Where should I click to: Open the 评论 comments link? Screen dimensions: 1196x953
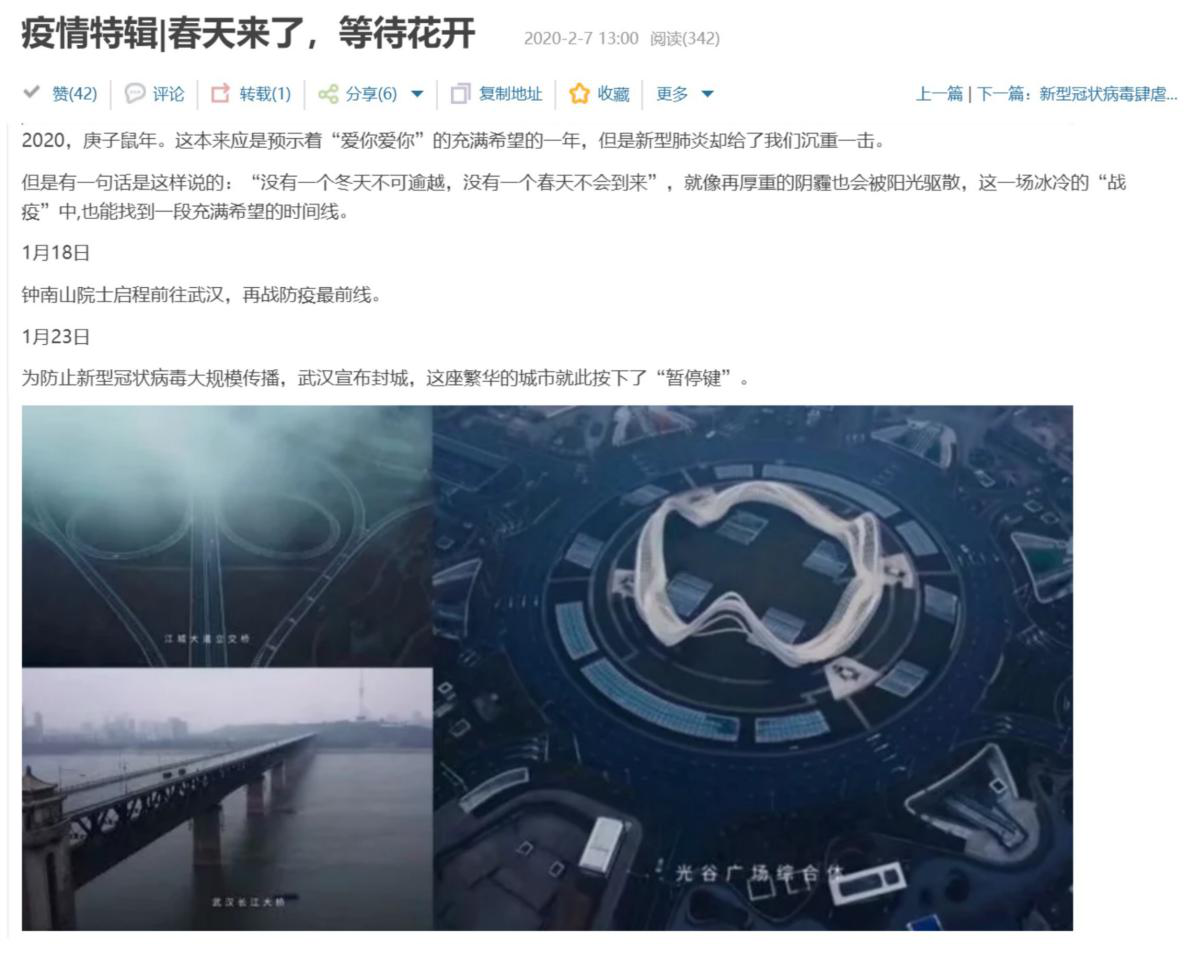pyautogui.click(x=169, y=94)
